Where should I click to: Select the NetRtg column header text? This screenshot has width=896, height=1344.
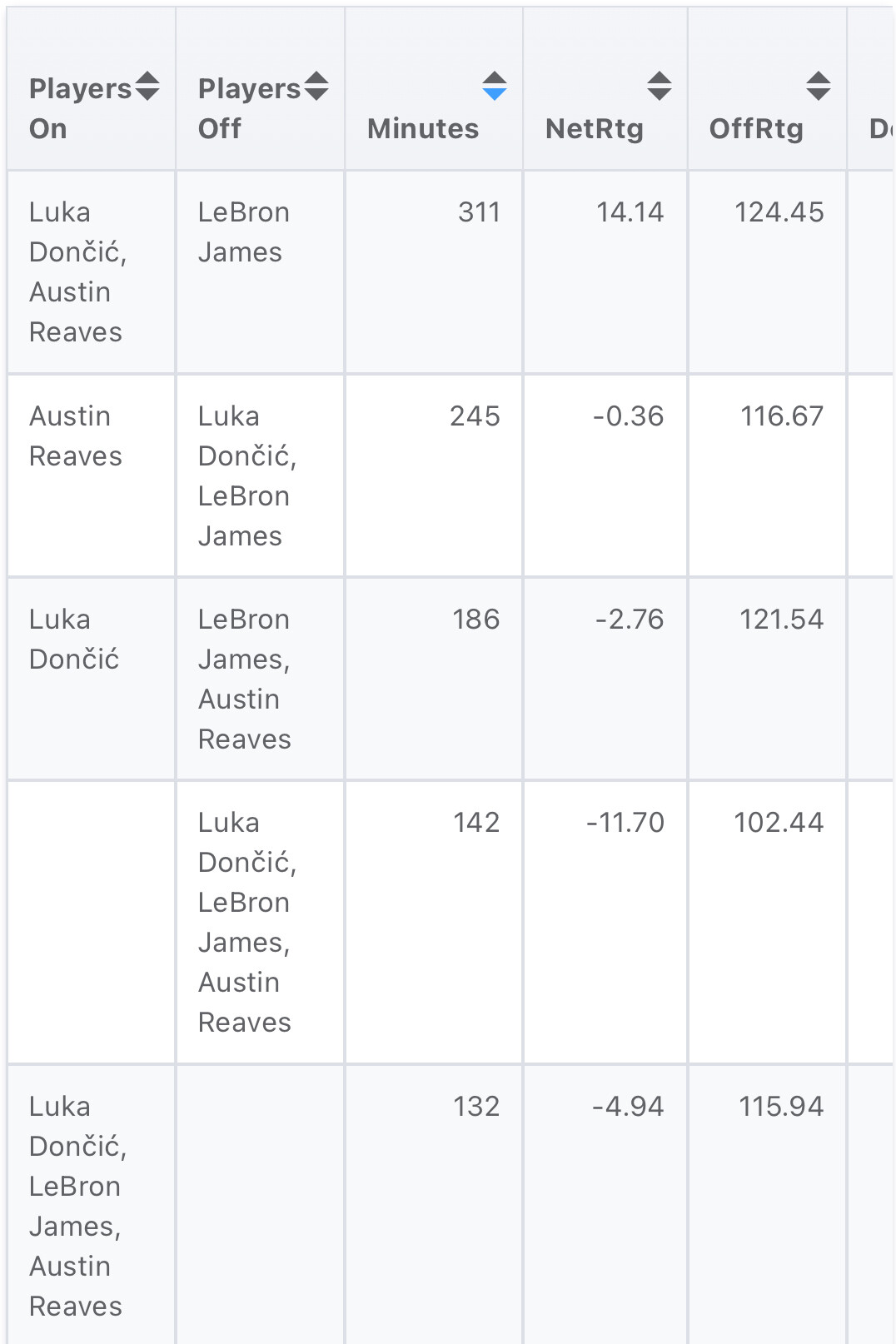pyautogui.click(x=594, y=129)
